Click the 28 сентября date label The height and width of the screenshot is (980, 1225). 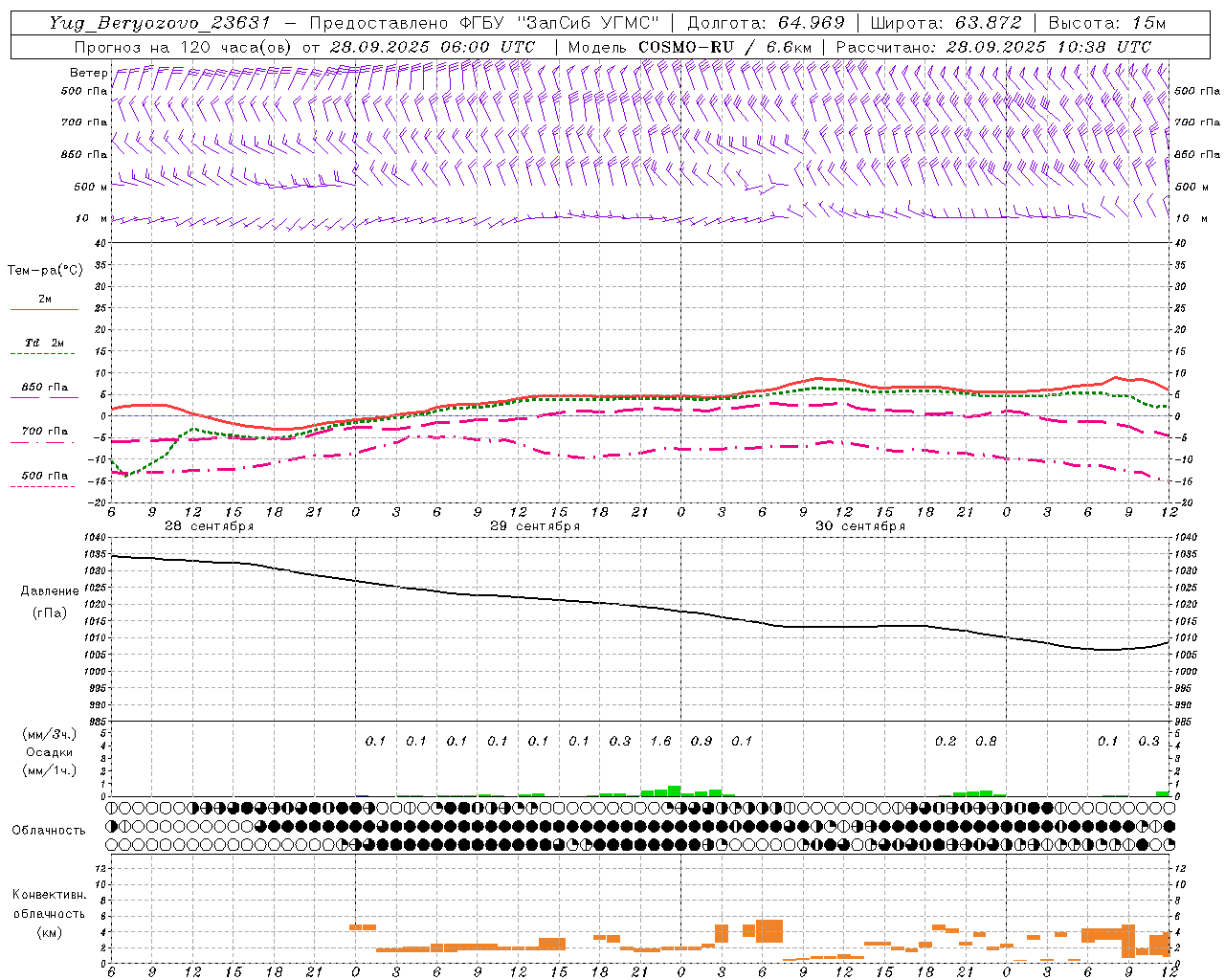(x=210, y=526)
